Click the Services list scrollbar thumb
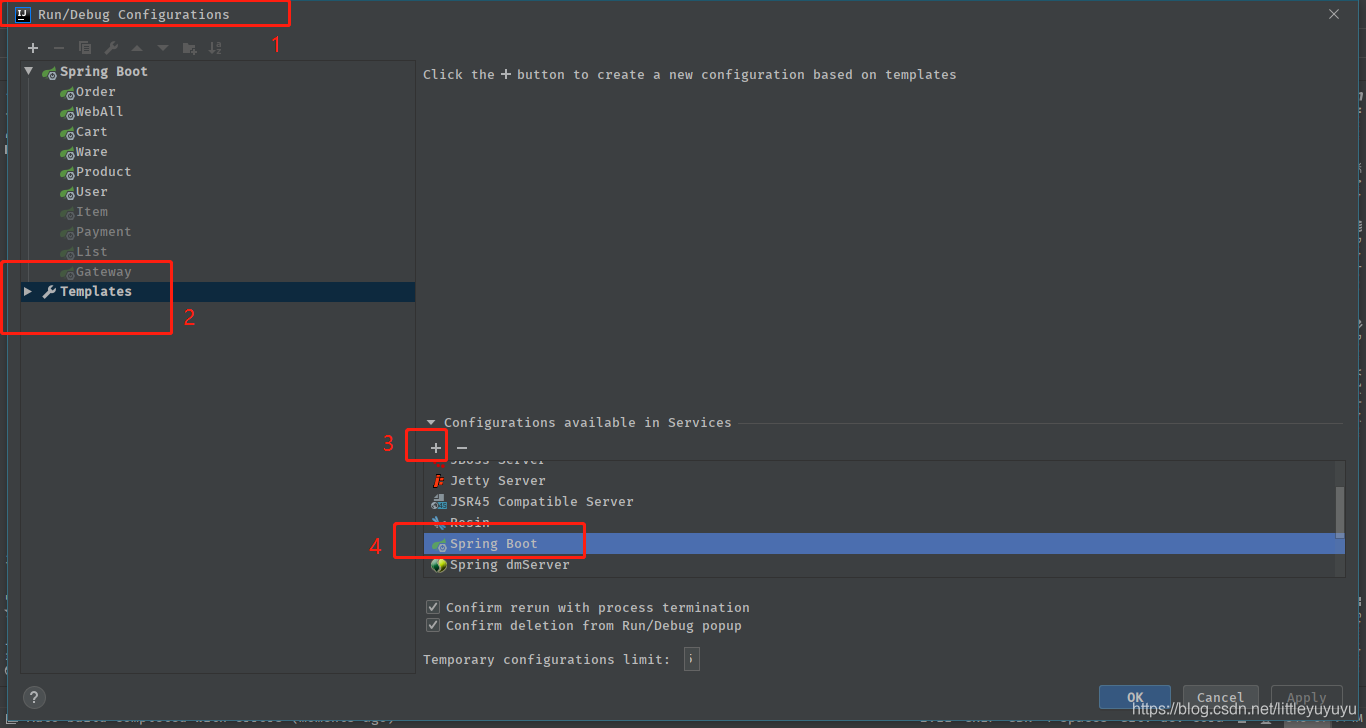 1340,513
